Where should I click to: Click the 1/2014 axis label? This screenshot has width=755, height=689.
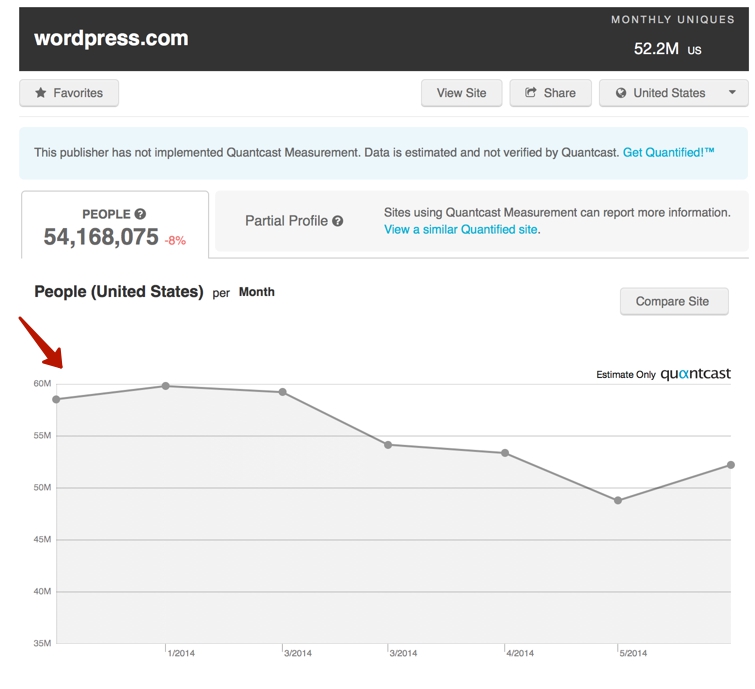tap(181, 653)
